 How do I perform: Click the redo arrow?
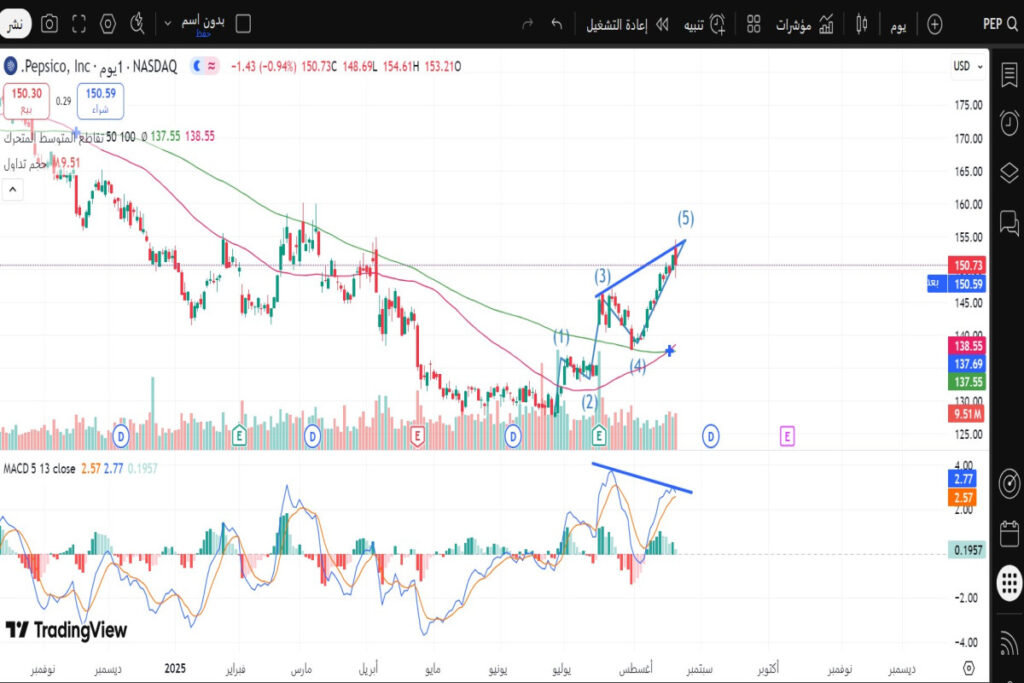click(x=527, y=24)
